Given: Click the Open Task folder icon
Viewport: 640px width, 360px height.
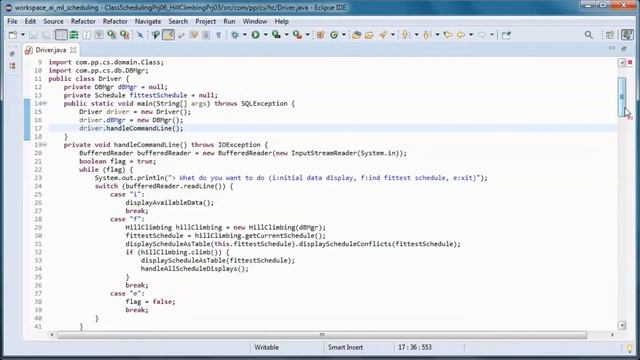Looking at the screenshot, I should pyautogui.click(x=369, y=35).
